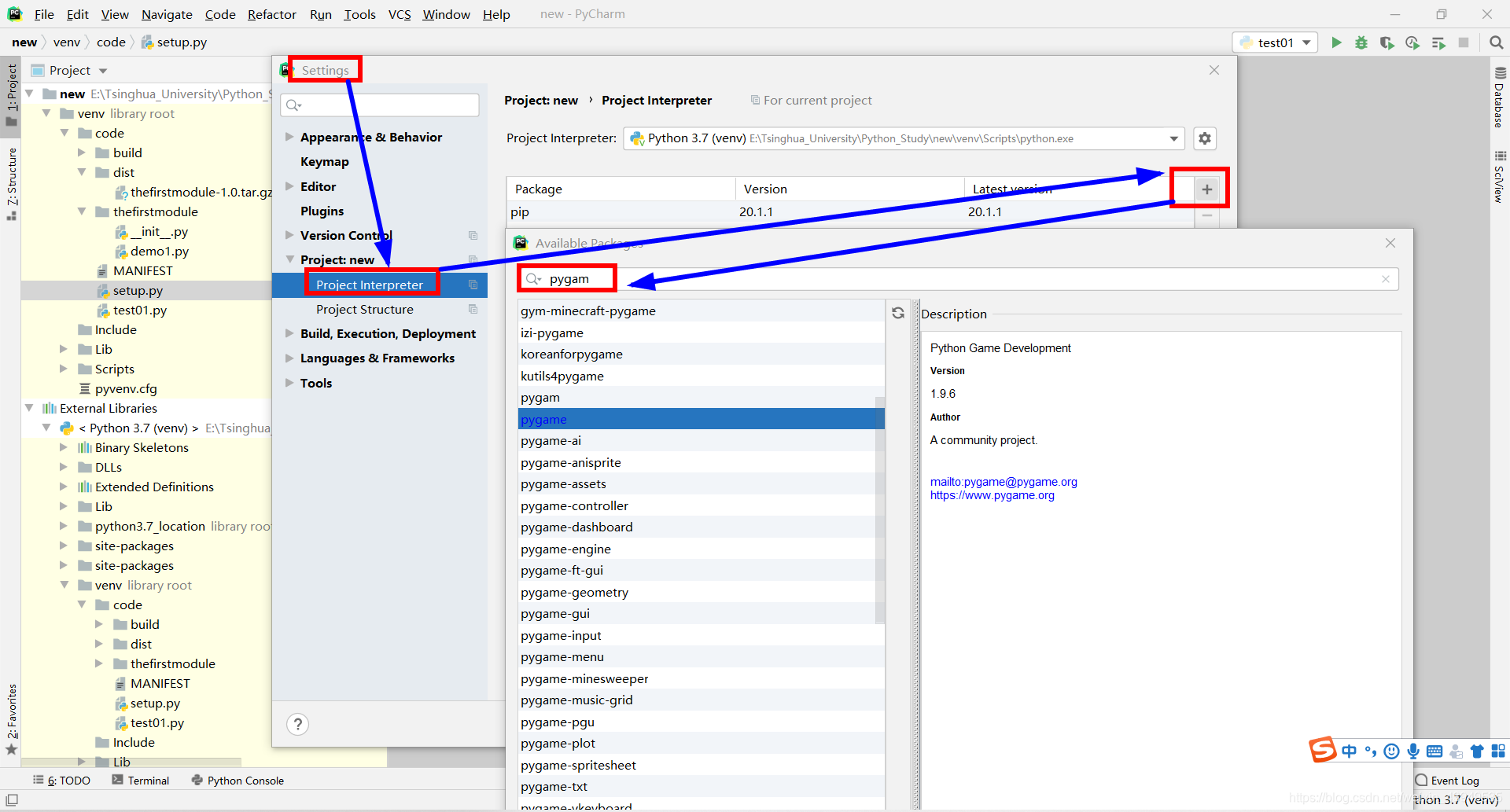The image size is (1510, 812).
Task: Collapse the External Libraries node
Action: point(29,408)
